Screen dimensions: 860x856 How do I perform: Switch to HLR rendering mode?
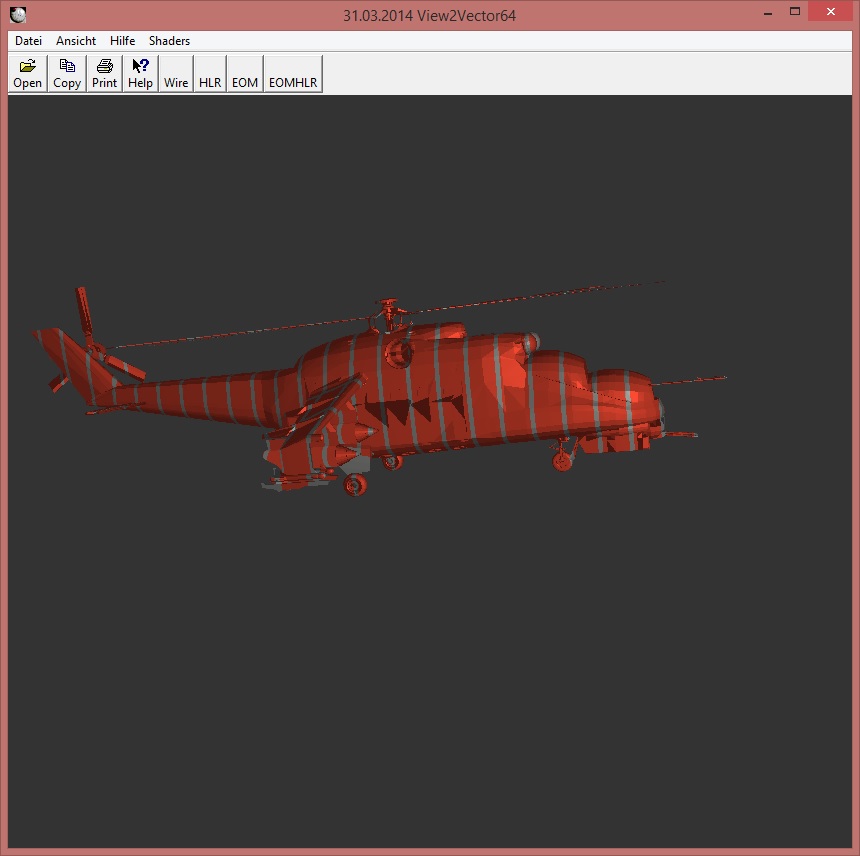click(x=210, y=73)
